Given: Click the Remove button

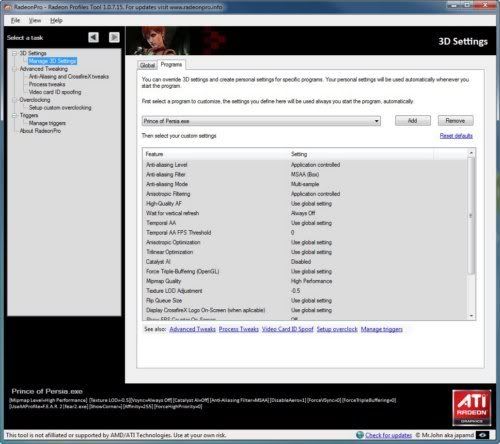Looking at the screenshot, I should pos(455,121).
